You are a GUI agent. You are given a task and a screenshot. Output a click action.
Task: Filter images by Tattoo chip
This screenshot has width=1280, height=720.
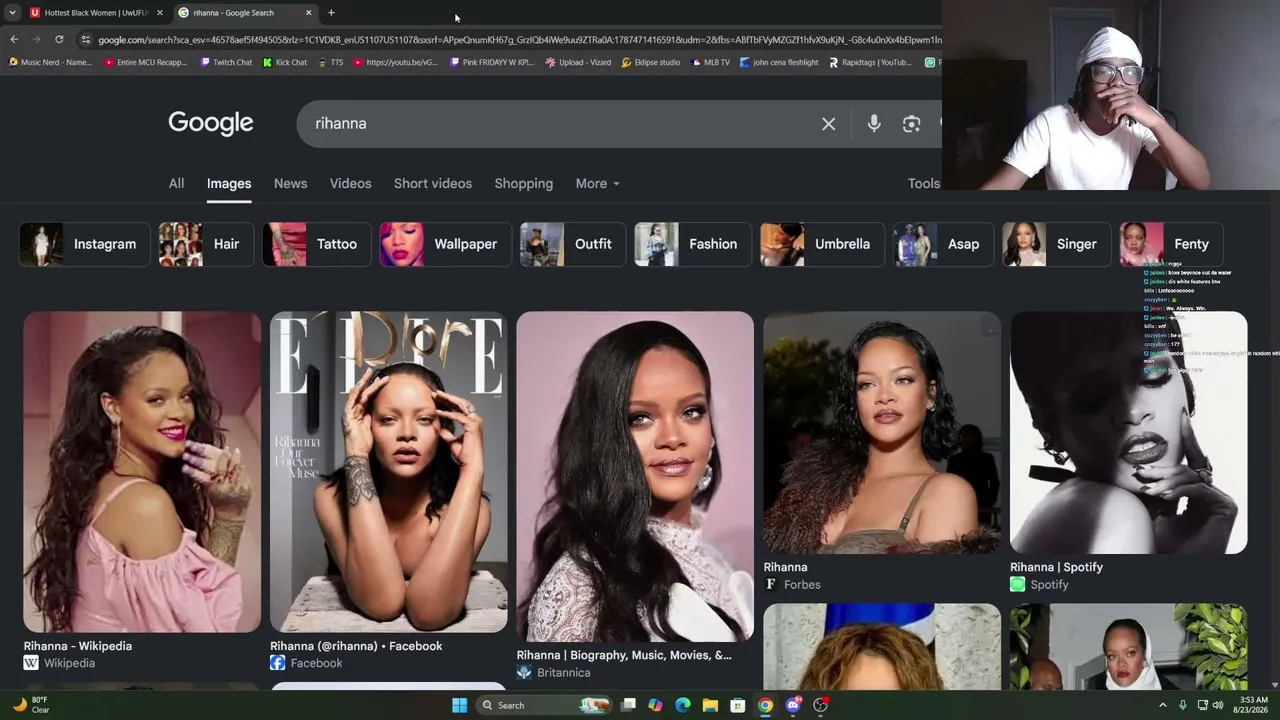(x=316, y=244)
